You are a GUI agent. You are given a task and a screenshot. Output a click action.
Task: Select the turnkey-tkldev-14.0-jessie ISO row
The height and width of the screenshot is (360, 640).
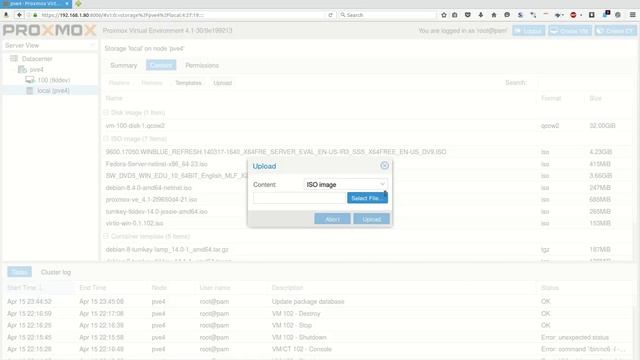[367, 211]
